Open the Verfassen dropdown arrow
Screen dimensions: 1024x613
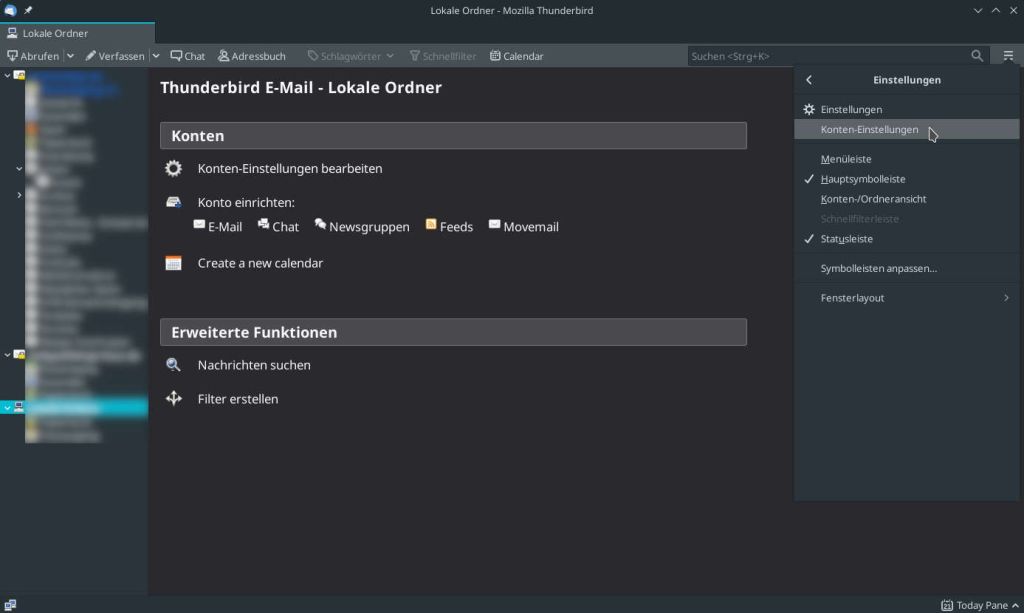156,56
